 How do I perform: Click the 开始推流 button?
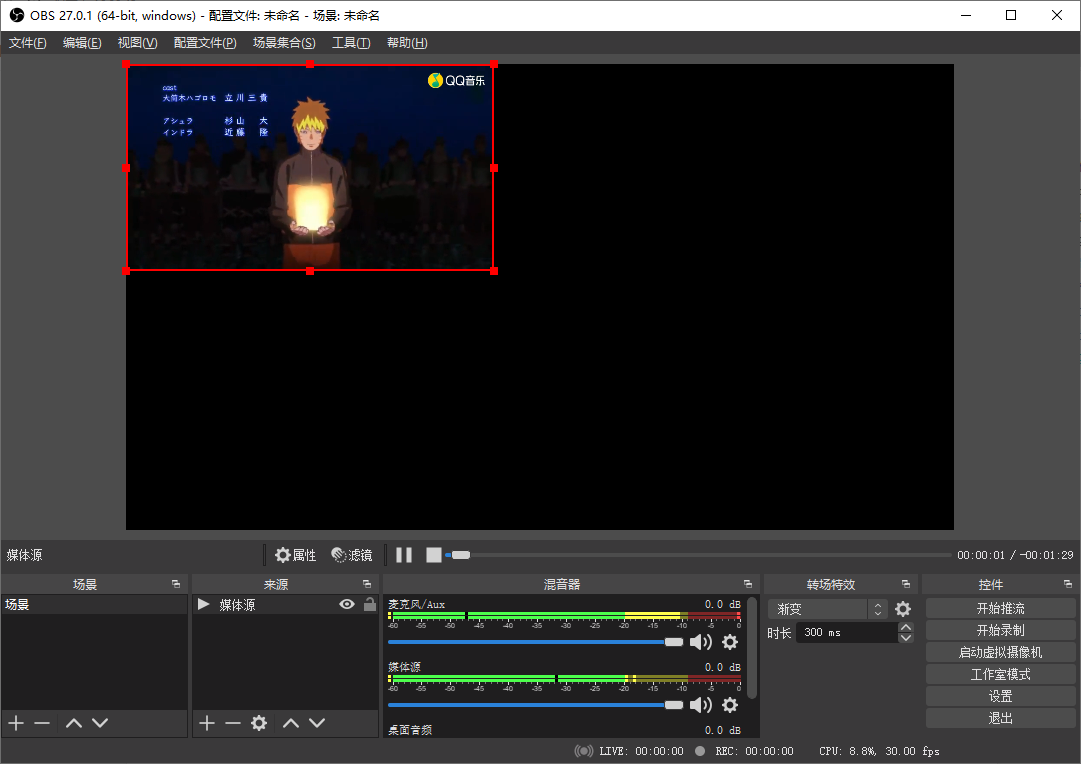[x=1000, y=608]
